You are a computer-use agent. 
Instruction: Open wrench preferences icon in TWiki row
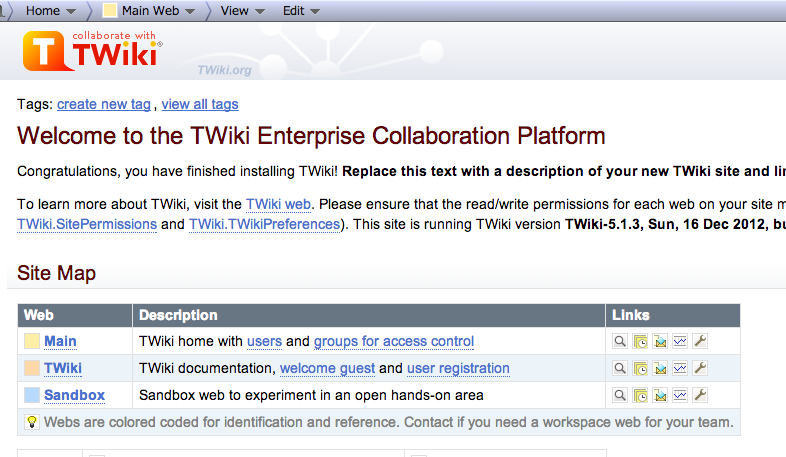700,368
